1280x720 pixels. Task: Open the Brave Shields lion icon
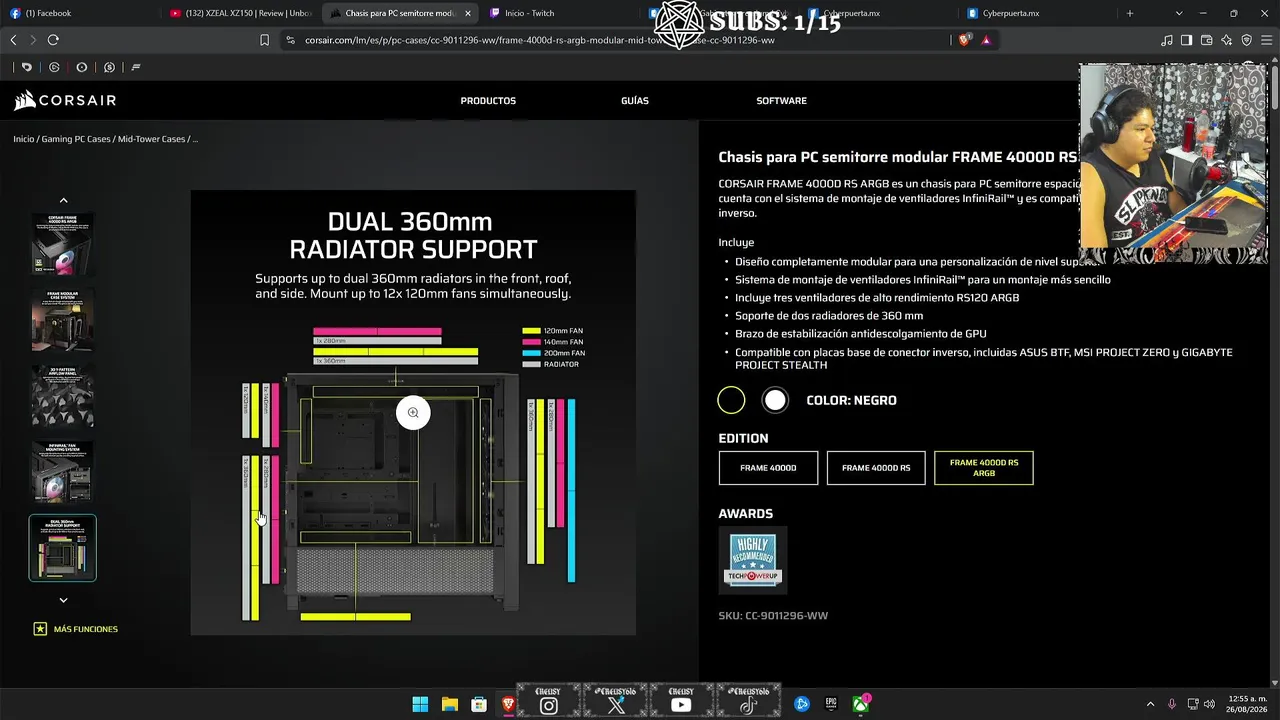pyautogui.click(x=964, y=40)
